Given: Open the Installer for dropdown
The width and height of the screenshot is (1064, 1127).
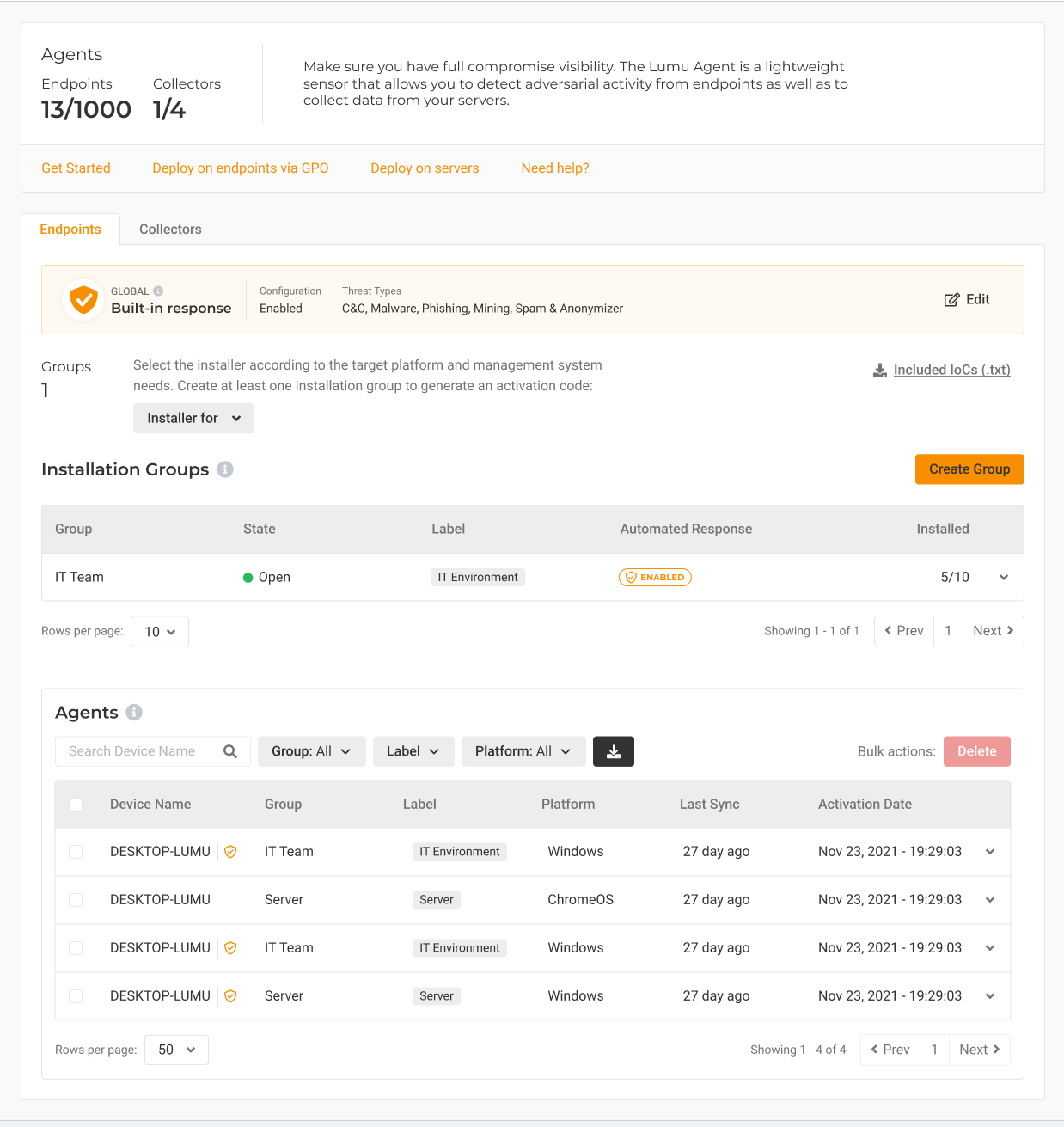Looking at the screenshot, I should point(193,419).
